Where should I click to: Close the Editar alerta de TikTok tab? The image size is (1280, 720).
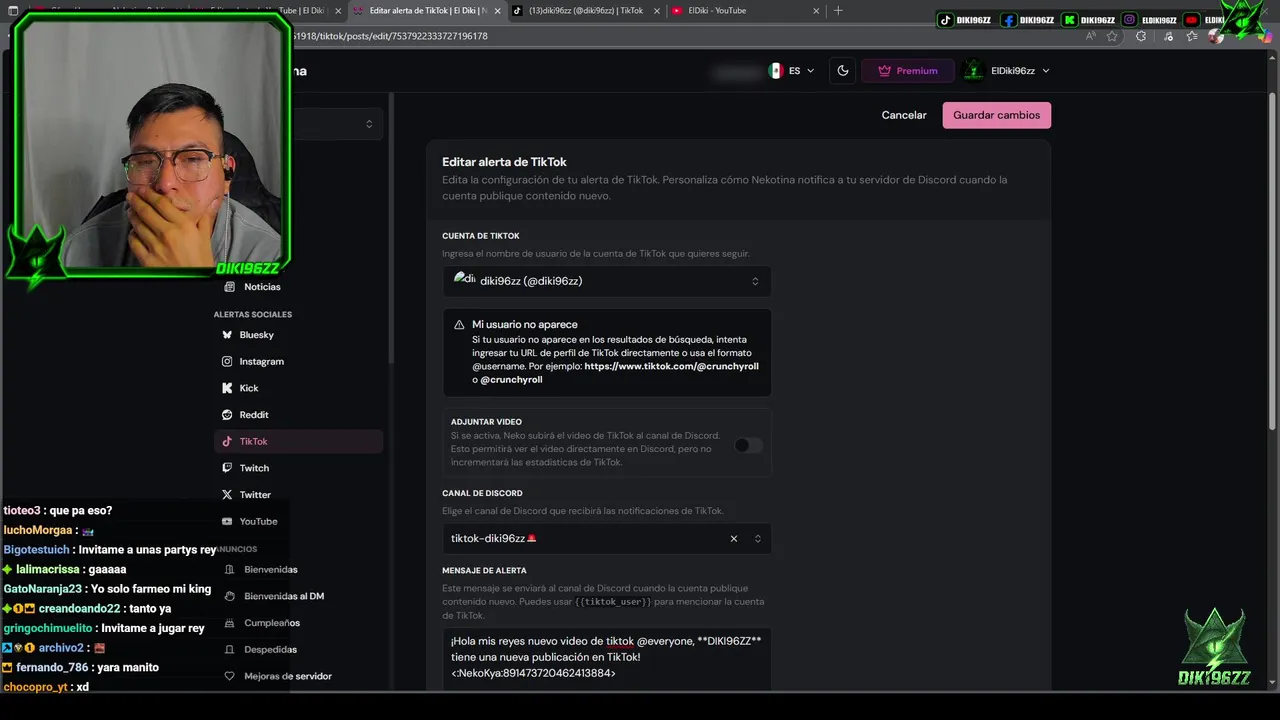(497, 11)
